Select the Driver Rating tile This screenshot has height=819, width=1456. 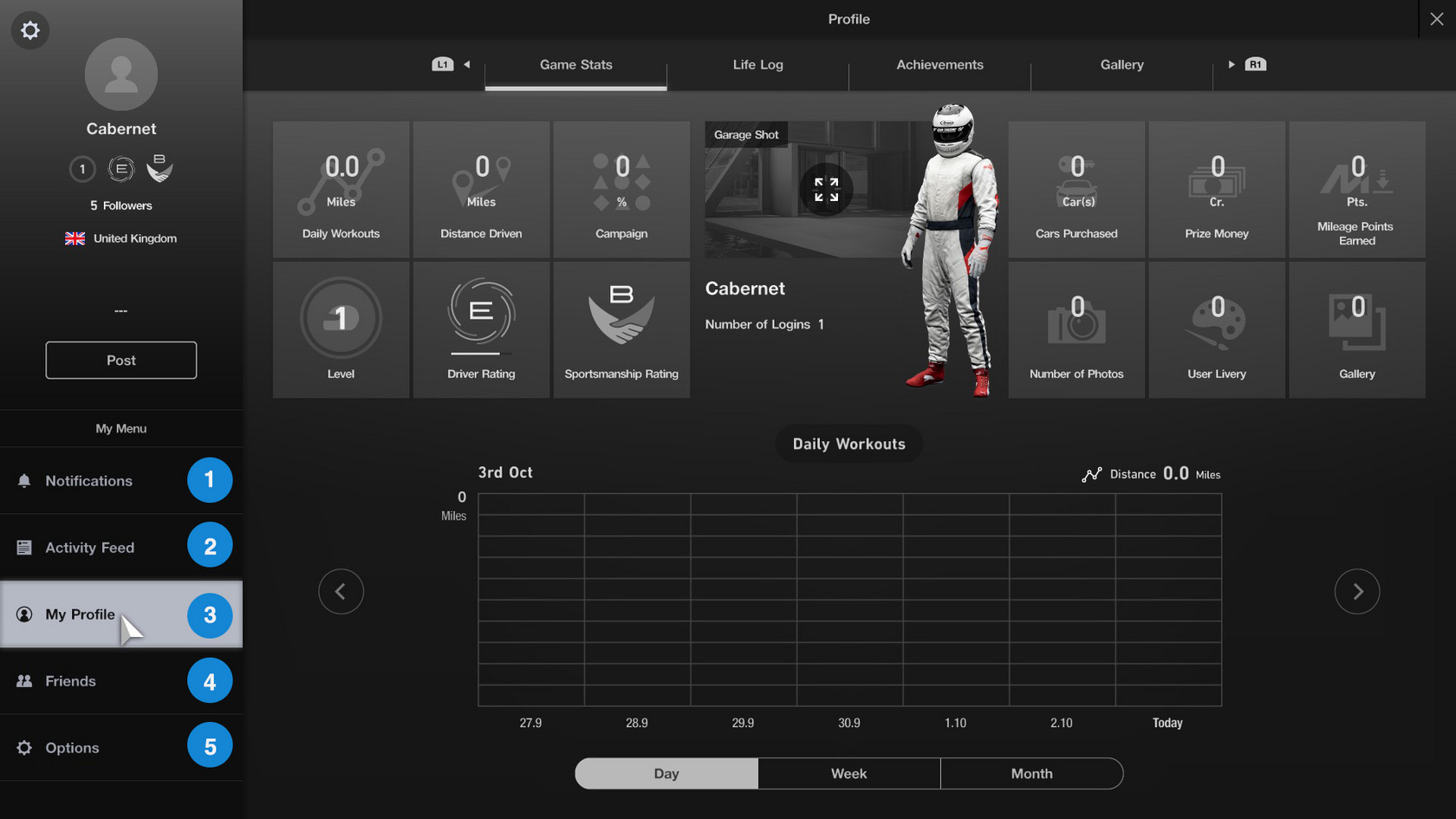[481, 329]
